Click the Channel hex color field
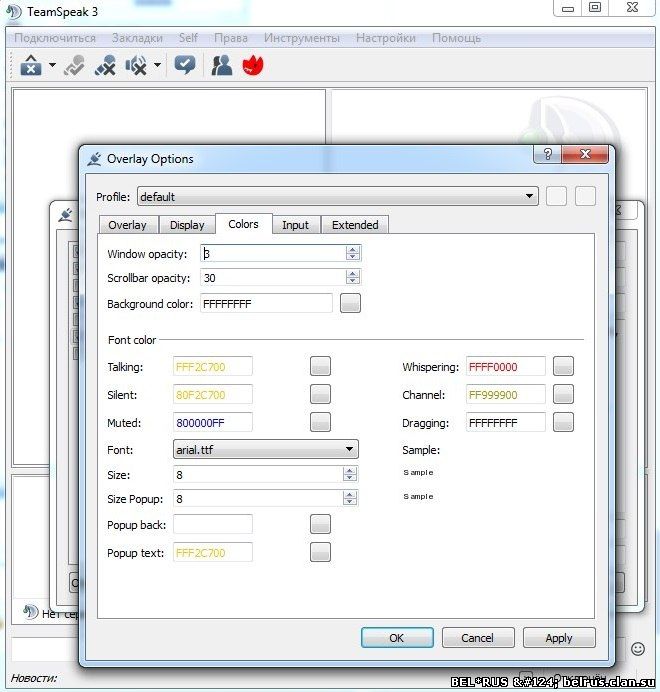 pyautogui.click(x=505, y=395)
